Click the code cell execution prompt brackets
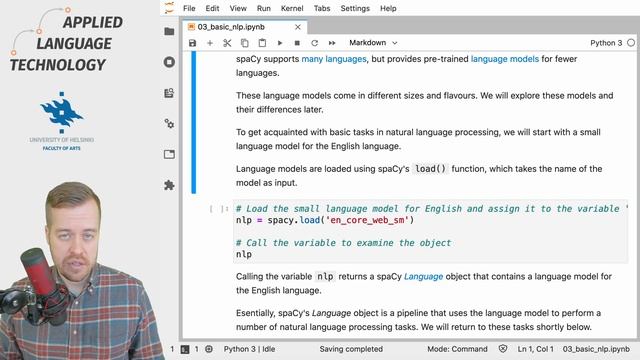 point(219,209)
